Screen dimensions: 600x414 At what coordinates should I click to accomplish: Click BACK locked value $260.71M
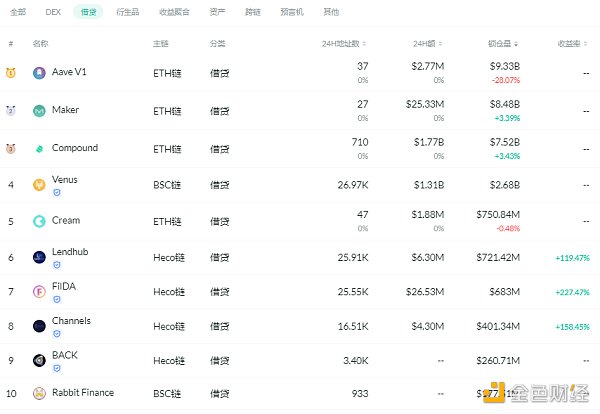(x=498, y=360)
